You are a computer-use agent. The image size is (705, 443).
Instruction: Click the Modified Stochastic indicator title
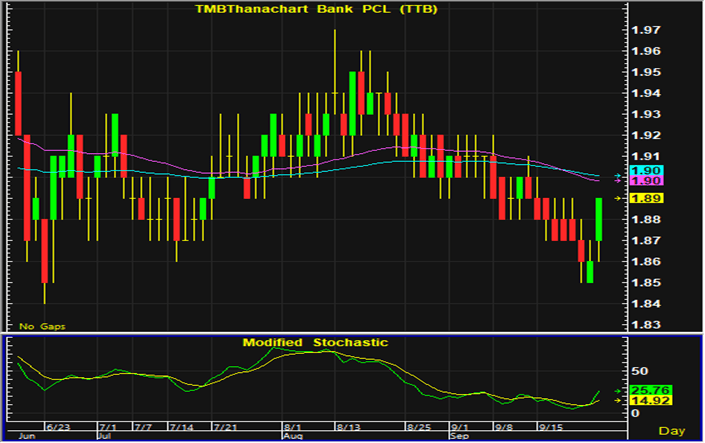[314, 342]
